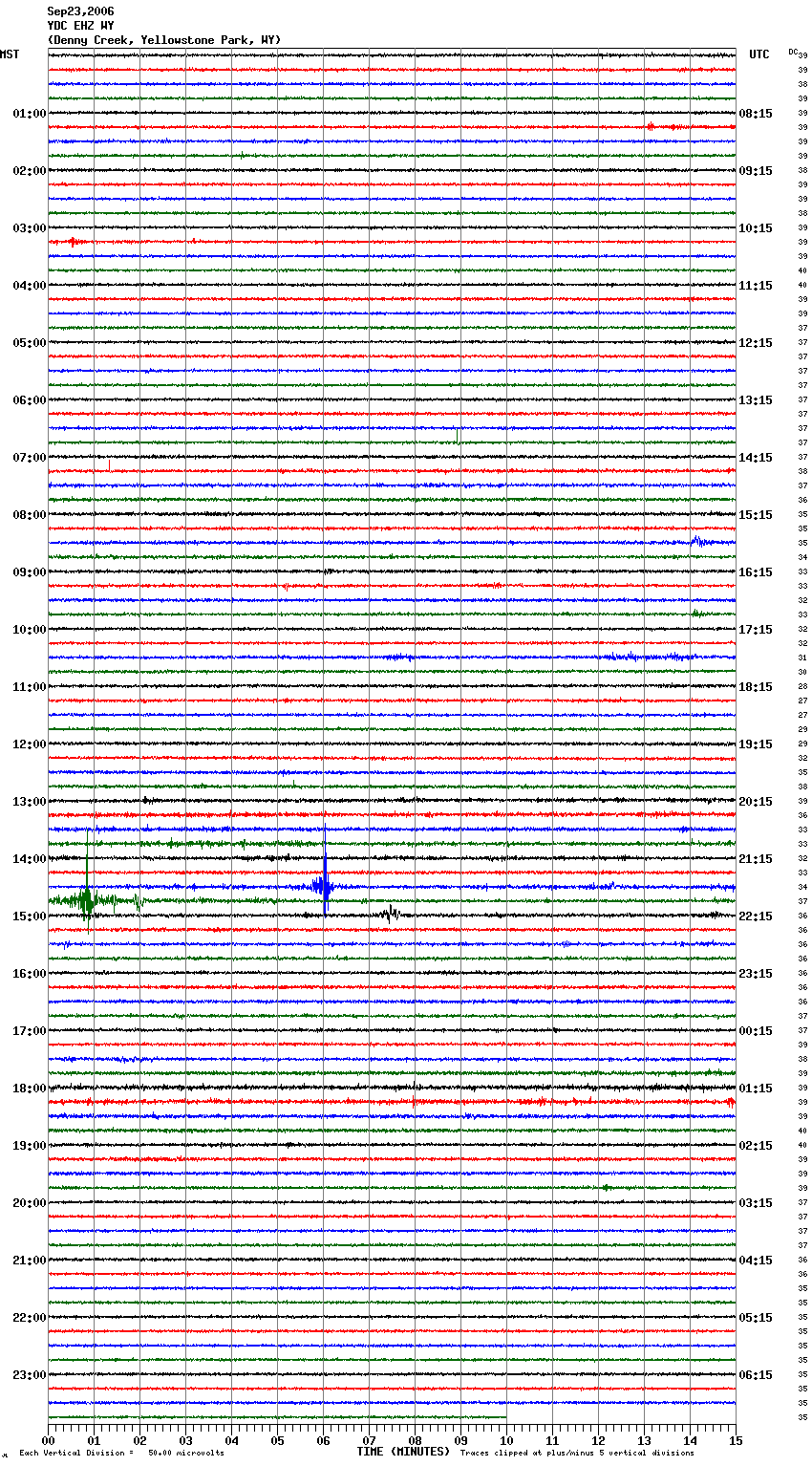Click the 23:15 UTC time label
Viewport: 812px width, 1466px height.
(x=756, y=974)
